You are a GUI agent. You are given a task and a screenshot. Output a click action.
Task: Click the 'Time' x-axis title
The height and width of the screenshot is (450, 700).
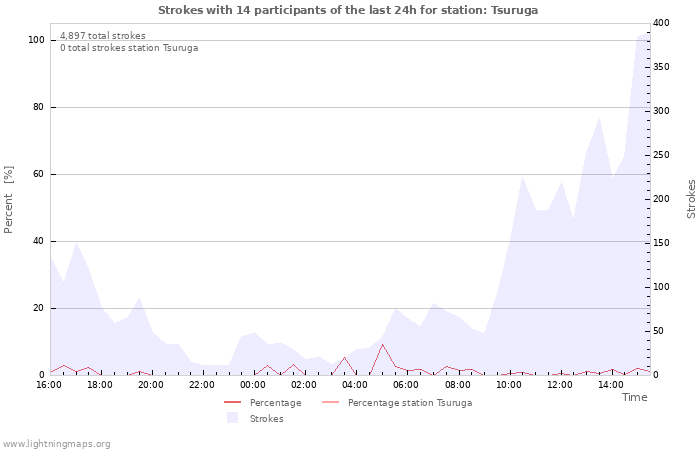[634, 397]
